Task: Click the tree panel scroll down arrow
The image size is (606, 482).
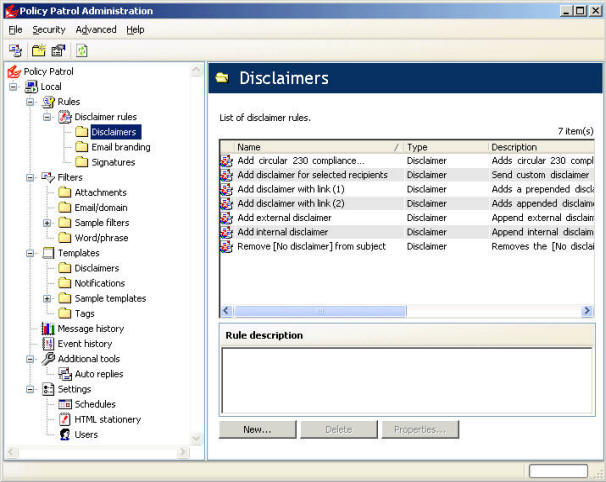Action: click(196, 438)
